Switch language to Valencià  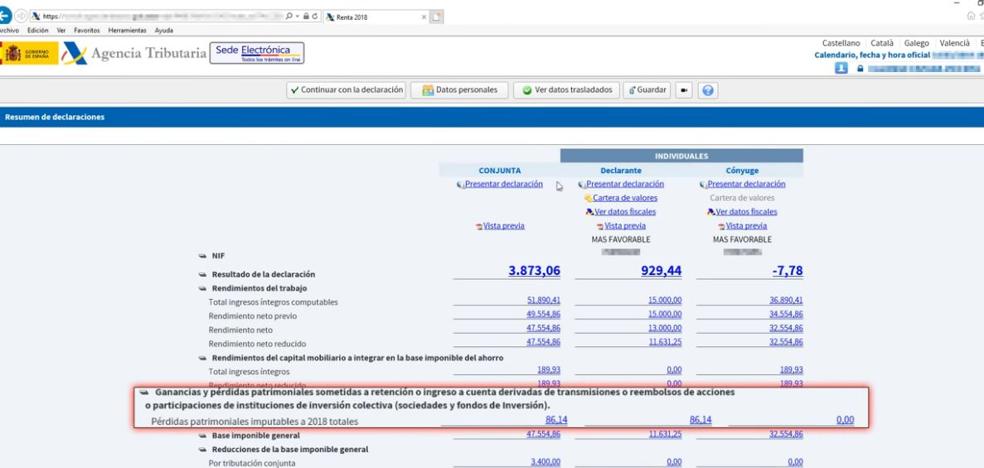(x=955, y=43)
